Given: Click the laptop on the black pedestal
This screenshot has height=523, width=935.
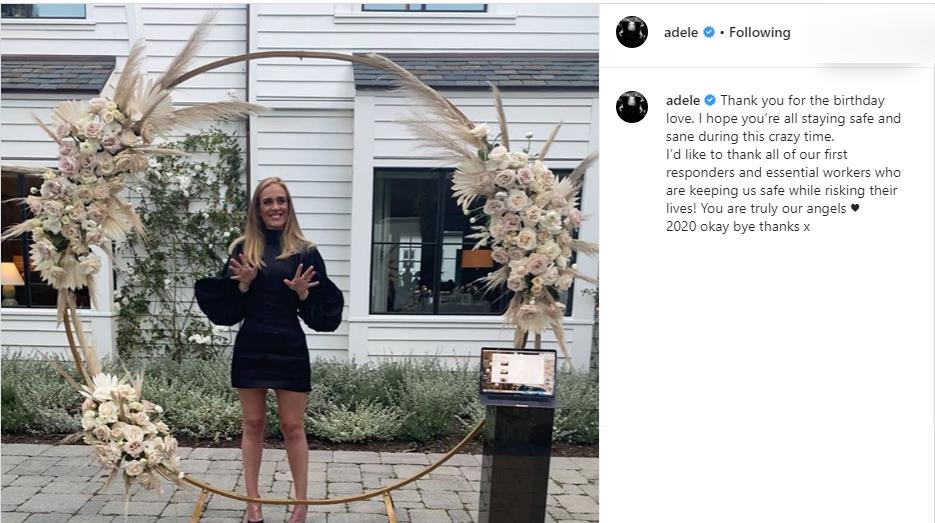Looking at the screenshot, I should point(518,374).
